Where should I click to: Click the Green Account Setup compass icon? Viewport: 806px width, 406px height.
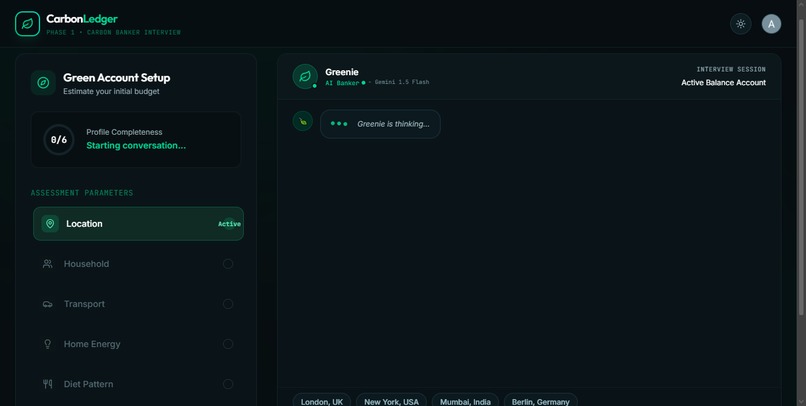pos(43,83)
